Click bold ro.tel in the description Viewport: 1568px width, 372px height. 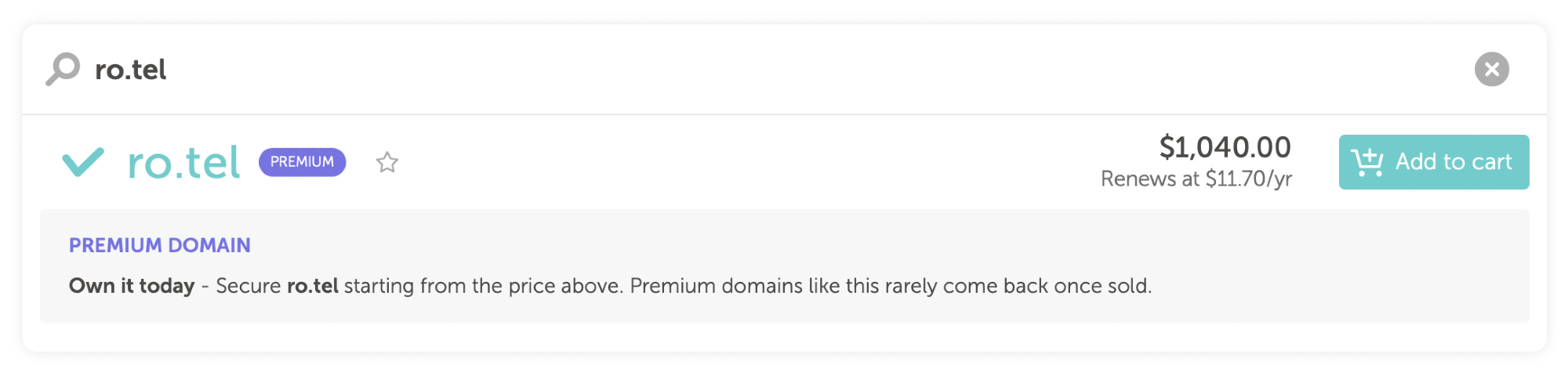click(x=312, y=286)
